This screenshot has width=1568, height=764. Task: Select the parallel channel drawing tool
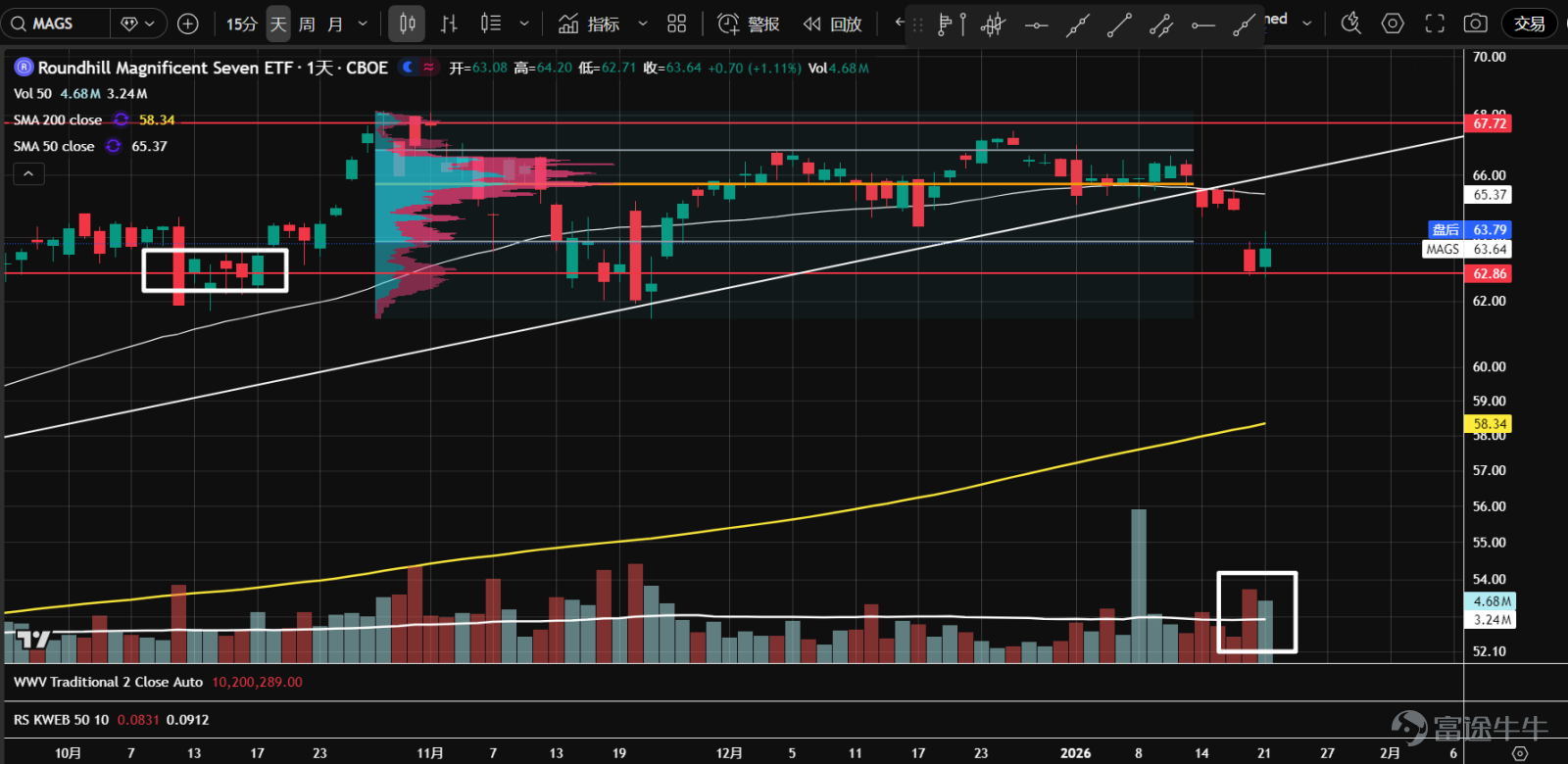[x=1161, y=24]
